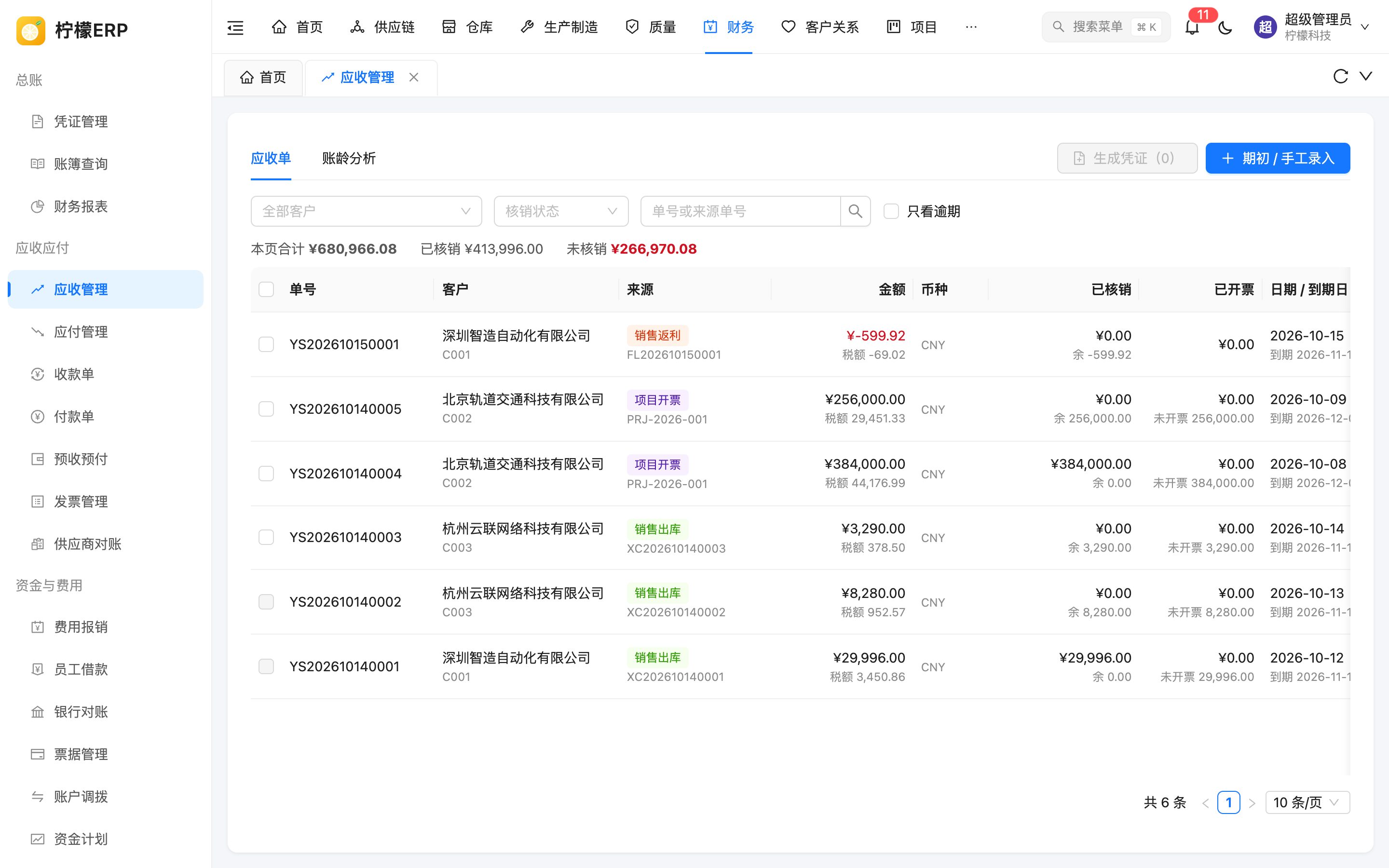This screenshot has width=1389, height=868.
Task: Click the 搜索菜单 search box
Action: coord(1105,27)
